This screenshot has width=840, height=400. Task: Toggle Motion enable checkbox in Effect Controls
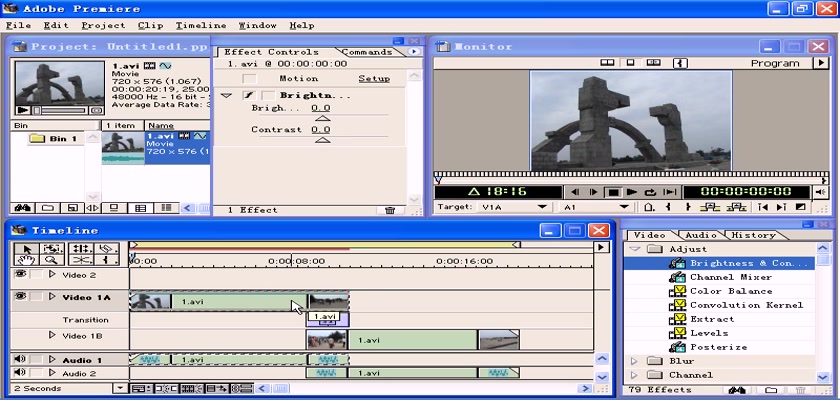coord(249,79)
